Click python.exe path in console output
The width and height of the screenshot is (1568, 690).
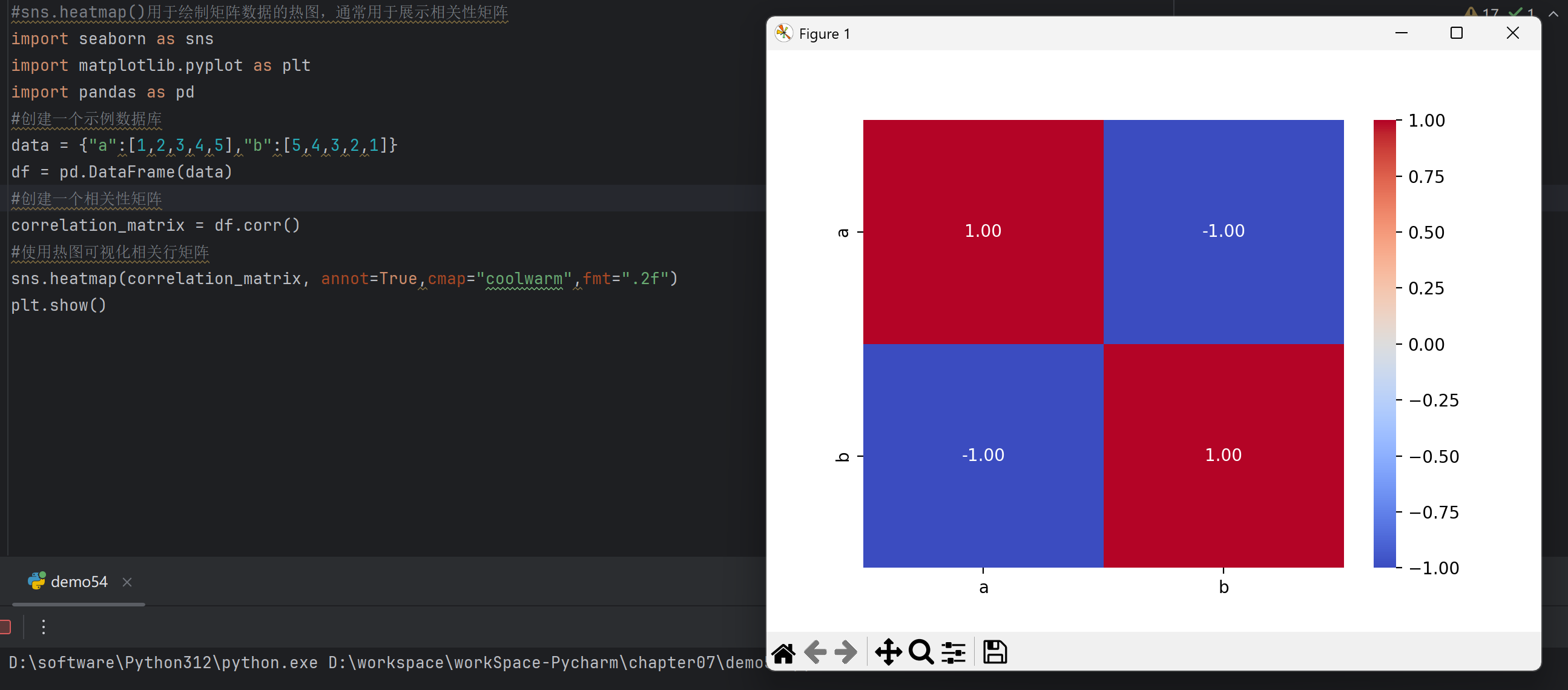click(x=163, y=663)
